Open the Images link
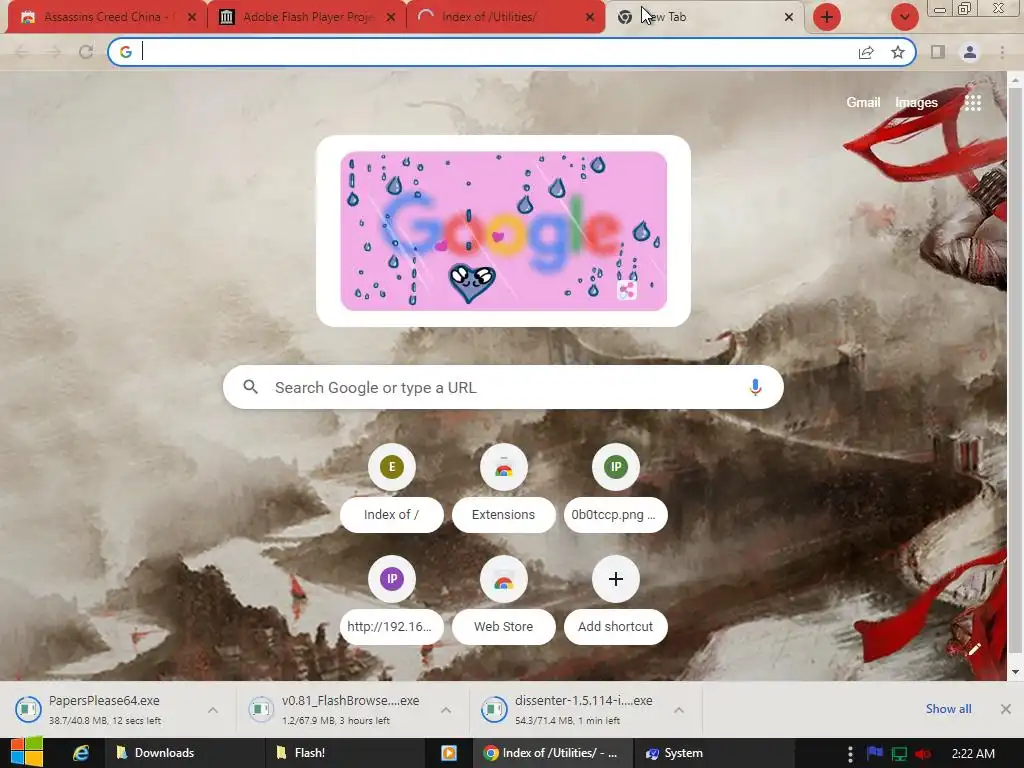 (916, 103)
